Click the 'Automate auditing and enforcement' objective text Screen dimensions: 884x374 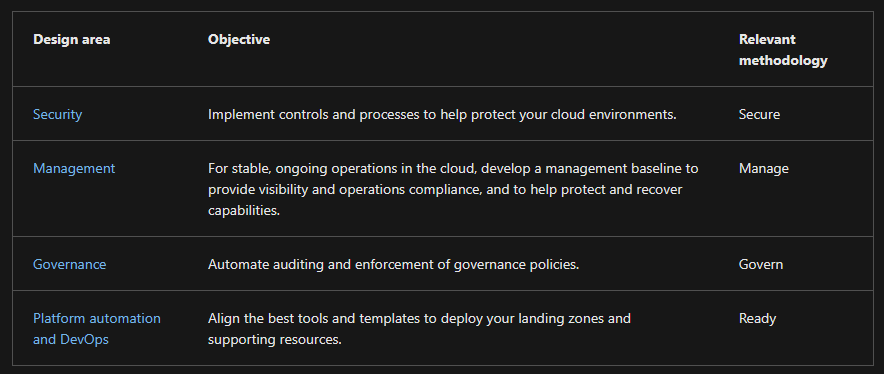click(x=393, y=264)
